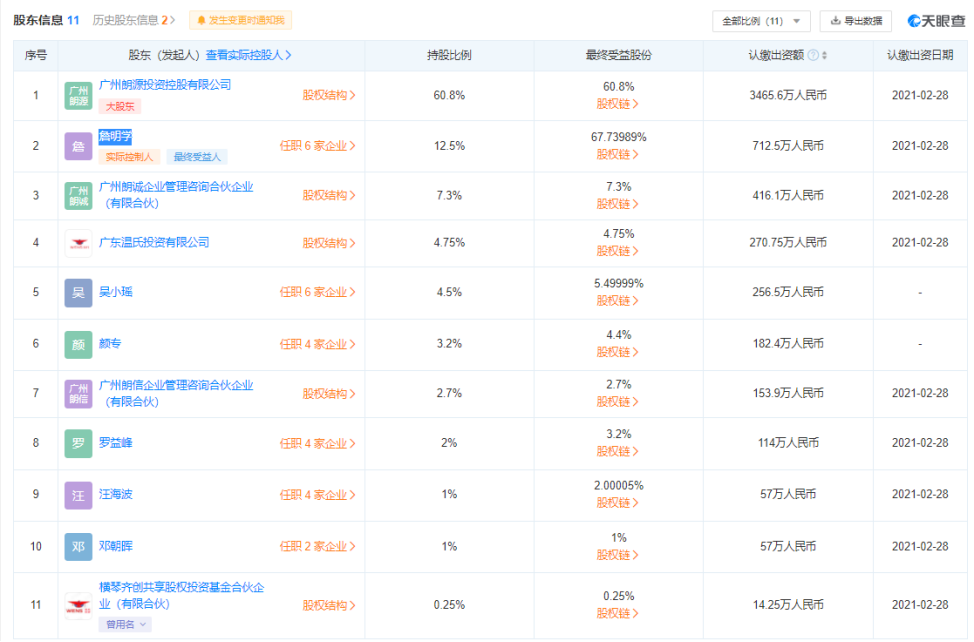Click the 横琴齐创 fund logo icon
Screen dimensions: 974x642
78,606
